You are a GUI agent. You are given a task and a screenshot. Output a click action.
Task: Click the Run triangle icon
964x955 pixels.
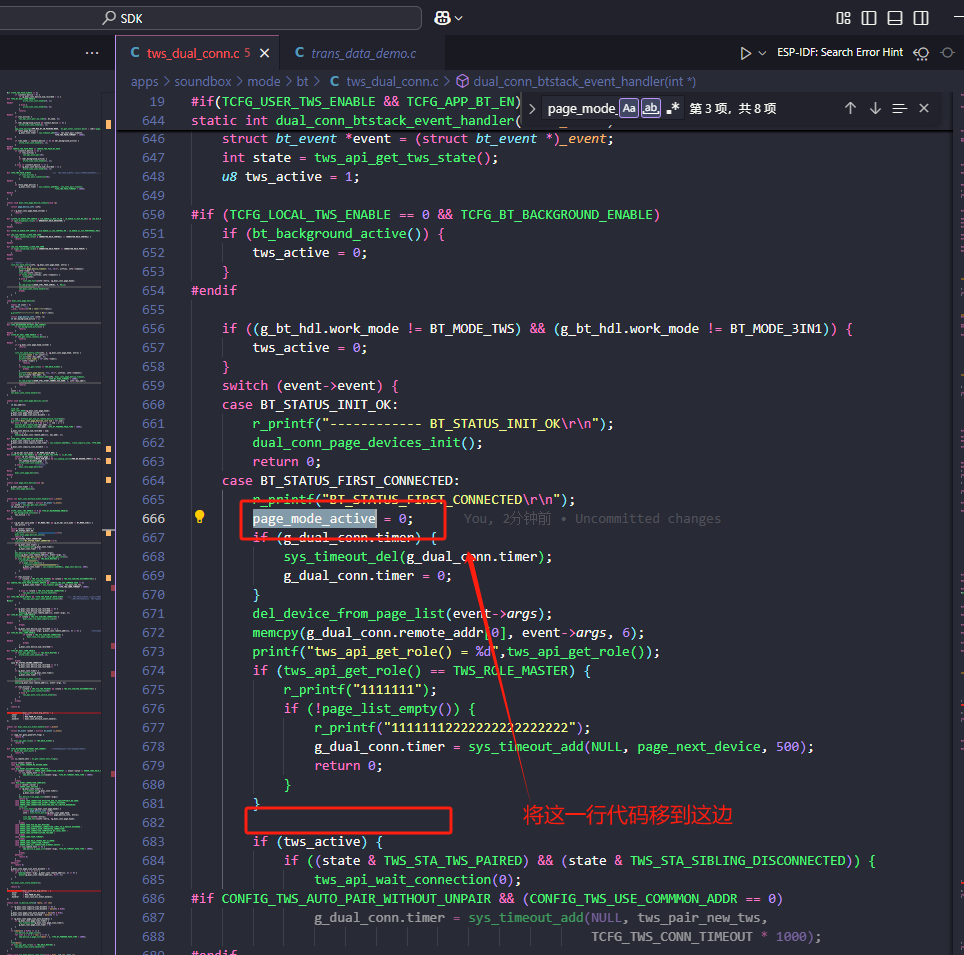pos(745,53)
